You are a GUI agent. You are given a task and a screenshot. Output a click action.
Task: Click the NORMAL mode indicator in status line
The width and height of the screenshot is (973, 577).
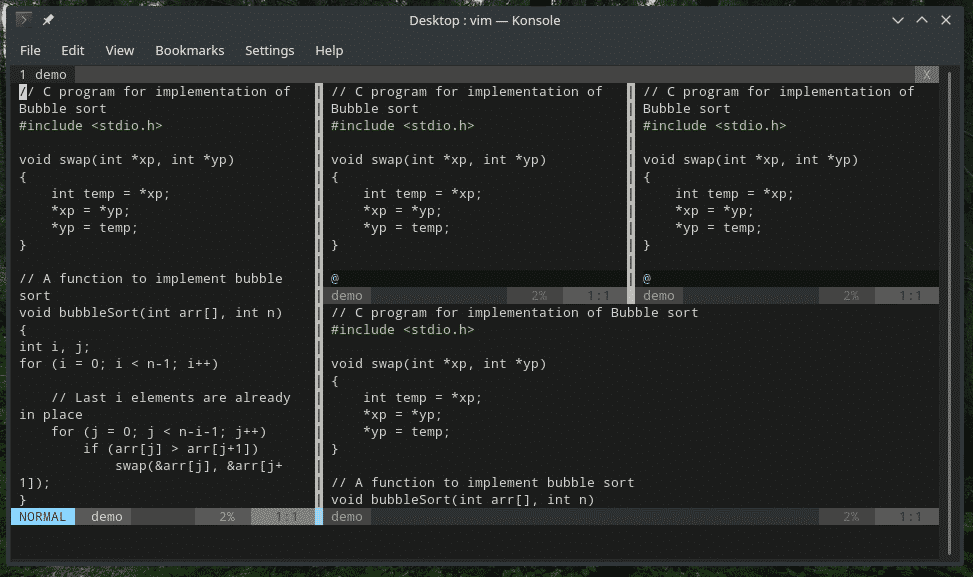(42, 517)
